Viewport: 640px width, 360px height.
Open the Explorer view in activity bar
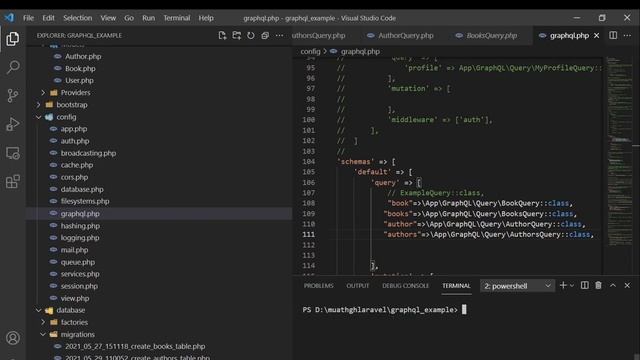[x=13, y=39]
